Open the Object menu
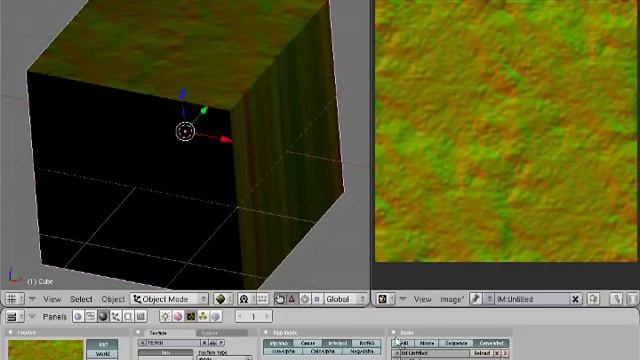 pyautogui.click(x=113, y=299)
